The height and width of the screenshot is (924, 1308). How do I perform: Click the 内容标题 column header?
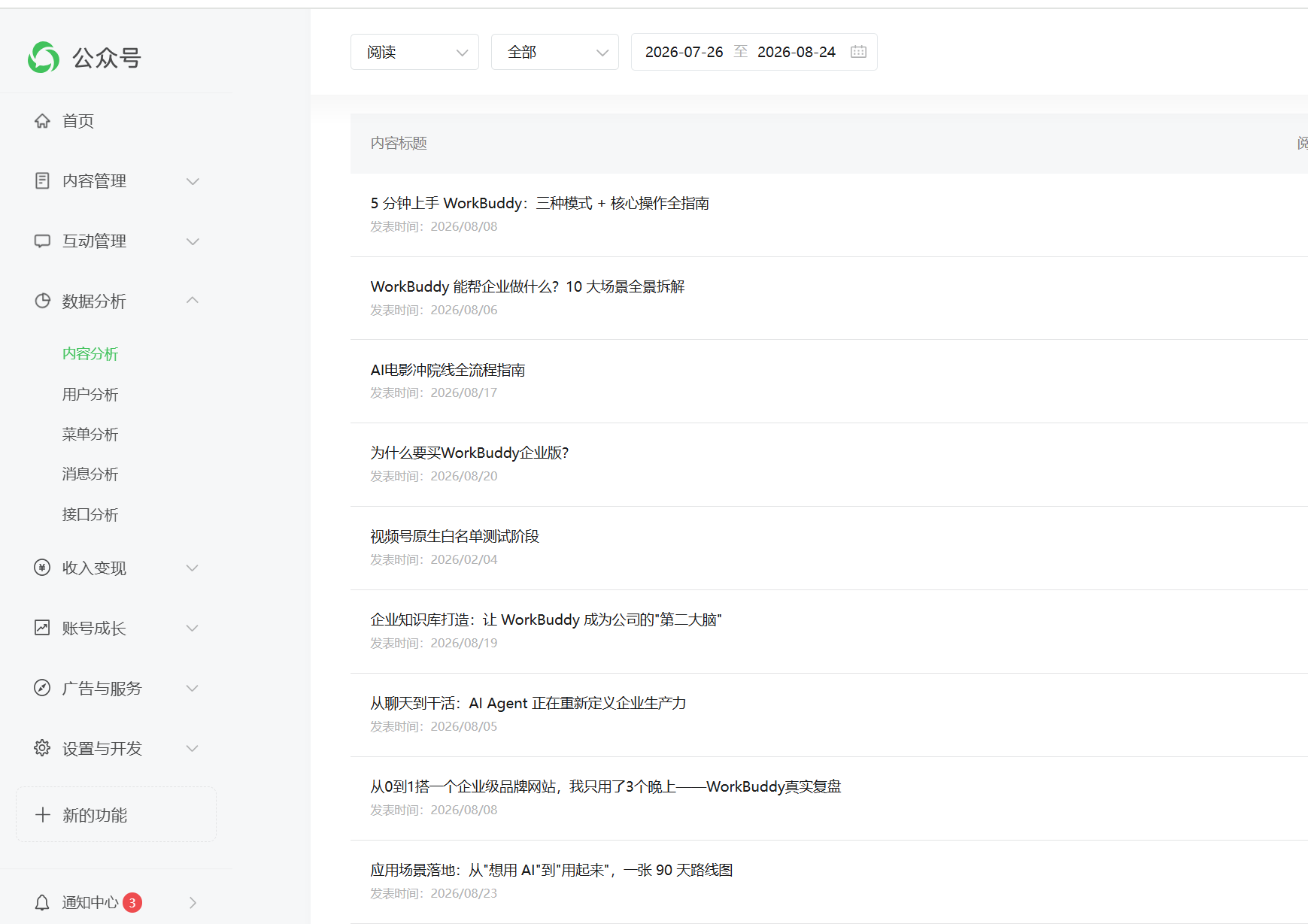[399, 143]
